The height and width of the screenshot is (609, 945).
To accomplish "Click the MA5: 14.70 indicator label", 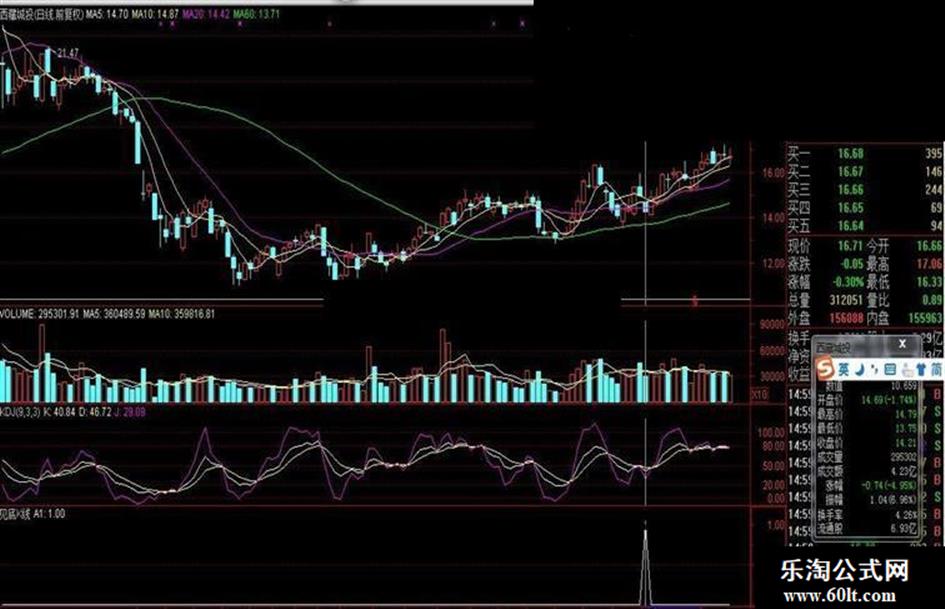I will pyautogui.click(x=107, y=14).
